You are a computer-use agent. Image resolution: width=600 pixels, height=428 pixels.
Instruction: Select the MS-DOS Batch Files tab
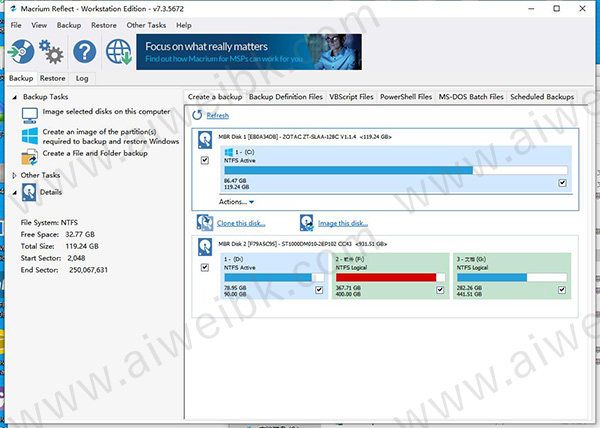(471, 97)
